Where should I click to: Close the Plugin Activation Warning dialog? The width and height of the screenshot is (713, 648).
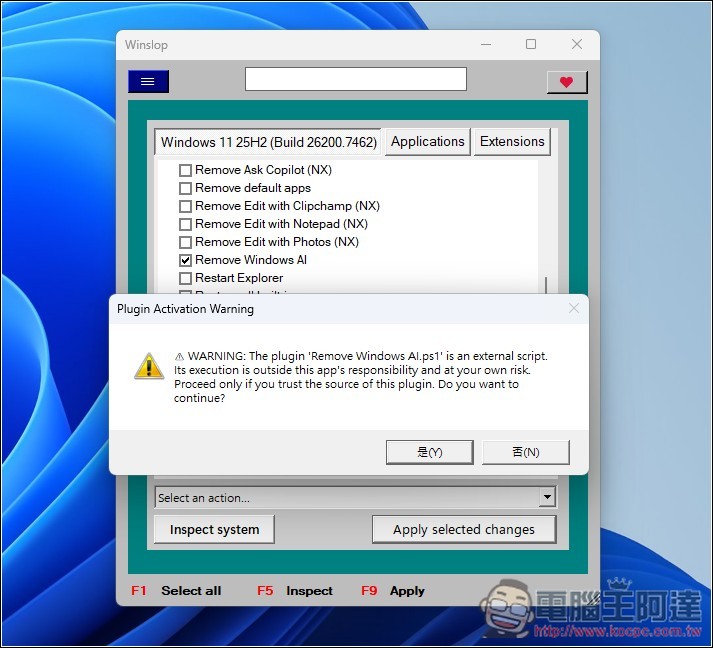pos(574,308)
